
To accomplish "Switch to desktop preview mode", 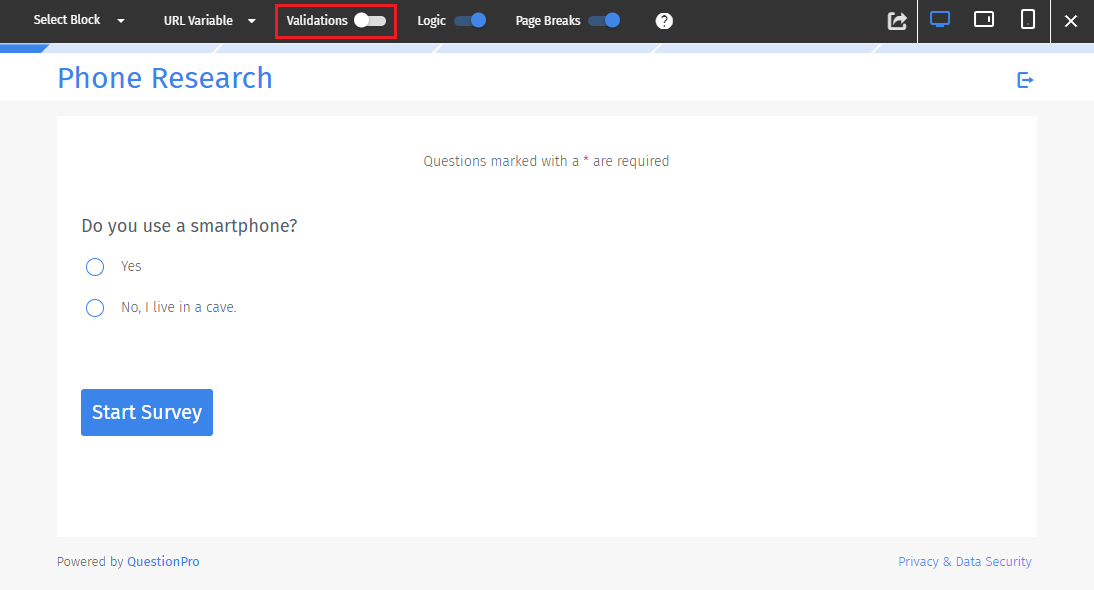I will click(x=939, y=20).
